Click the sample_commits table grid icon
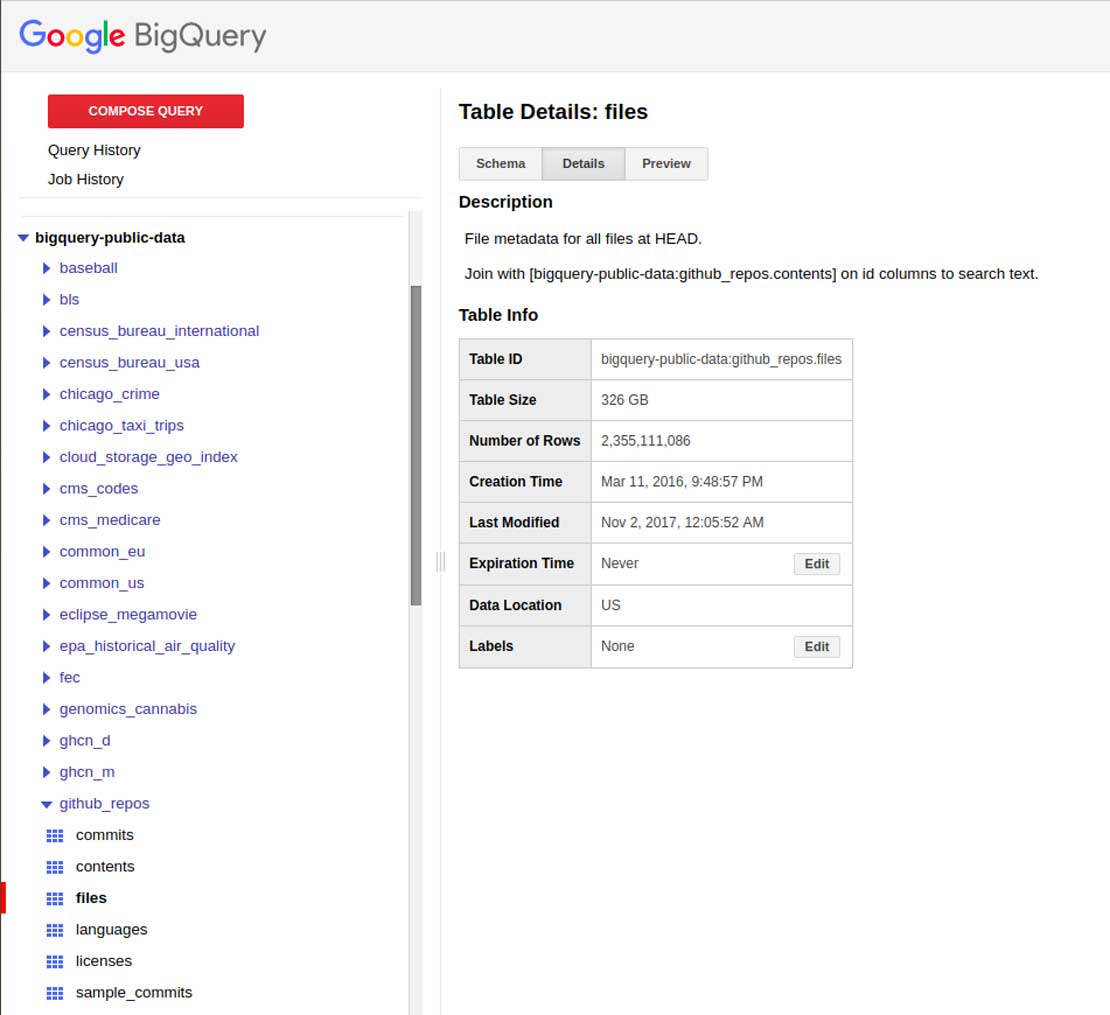 point(55,993)
